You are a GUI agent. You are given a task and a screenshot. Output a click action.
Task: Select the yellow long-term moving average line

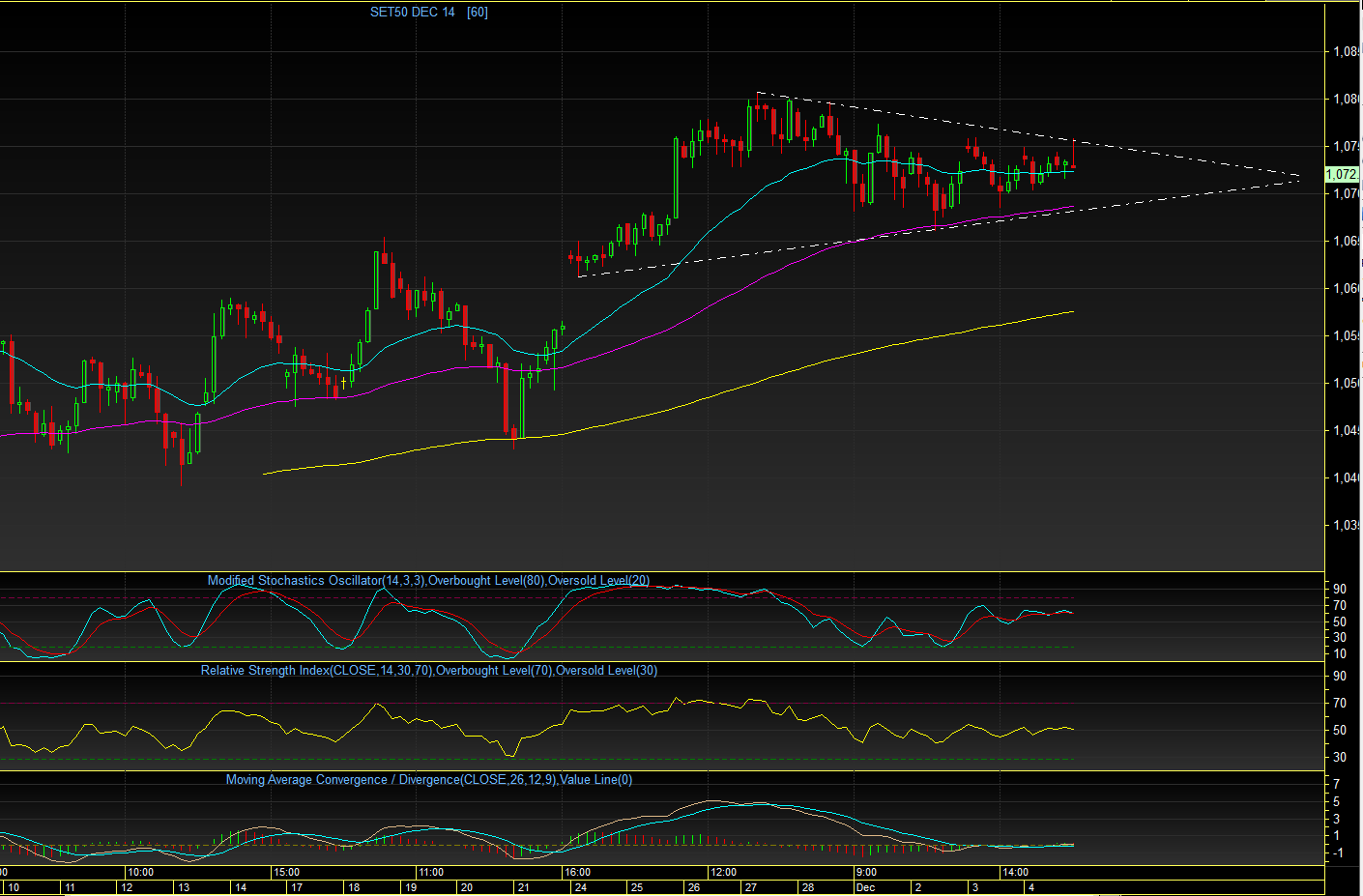669,409
